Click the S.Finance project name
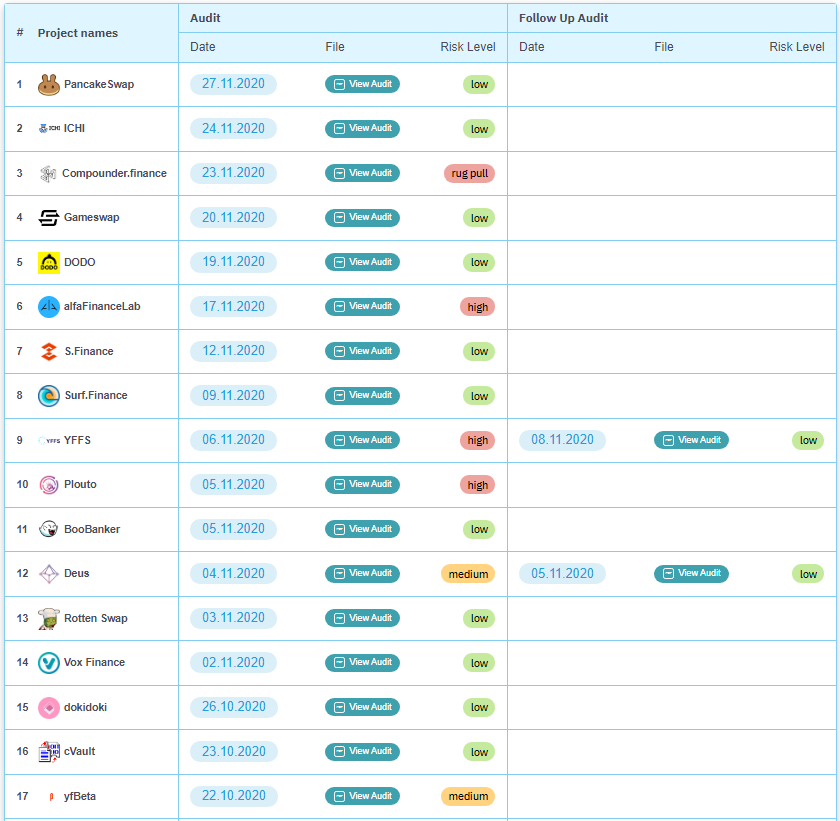 point(89,351)
